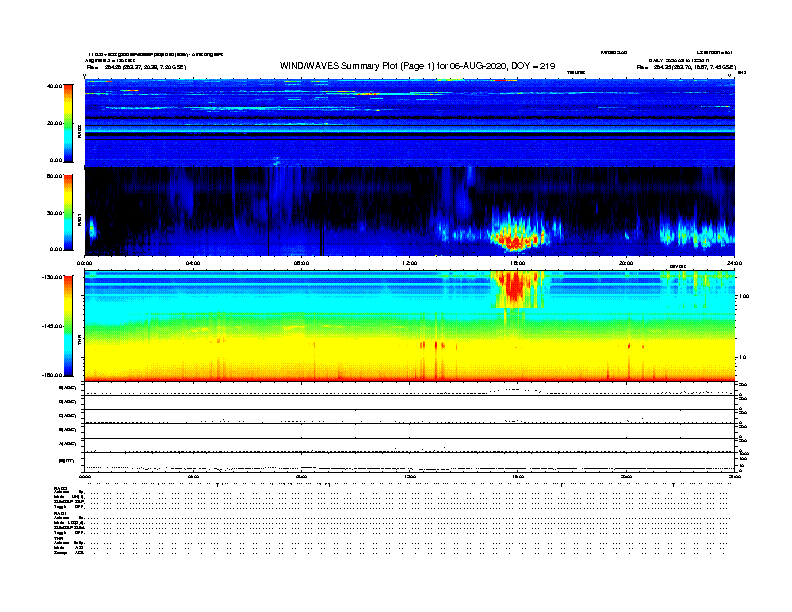Click the vertical TNR axis label

(80, 342)
